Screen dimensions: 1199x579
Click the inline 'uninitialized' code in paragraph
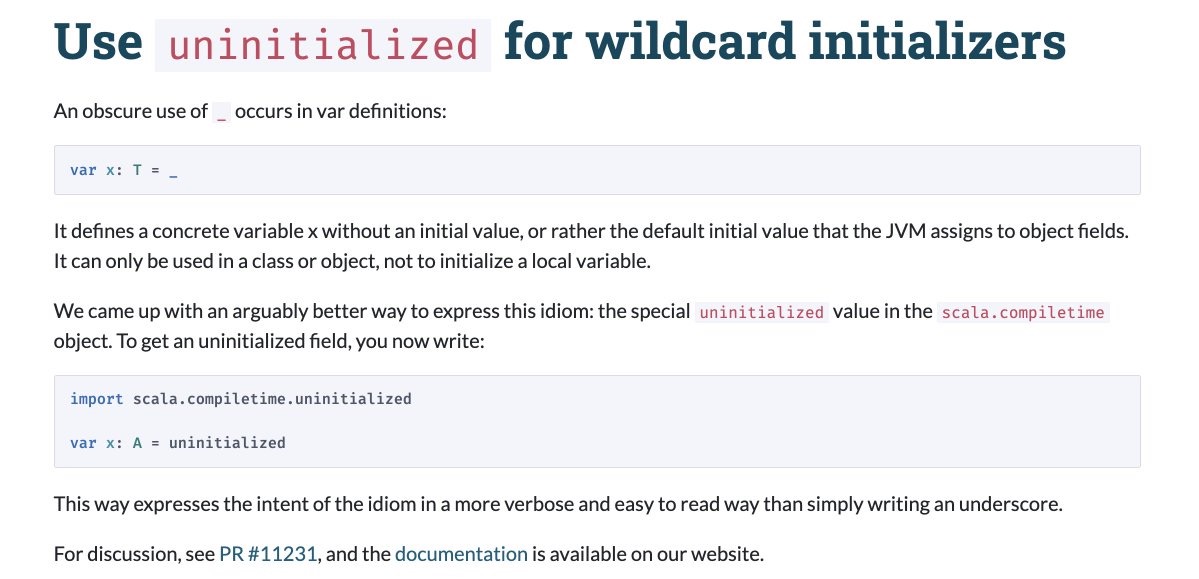762,312
